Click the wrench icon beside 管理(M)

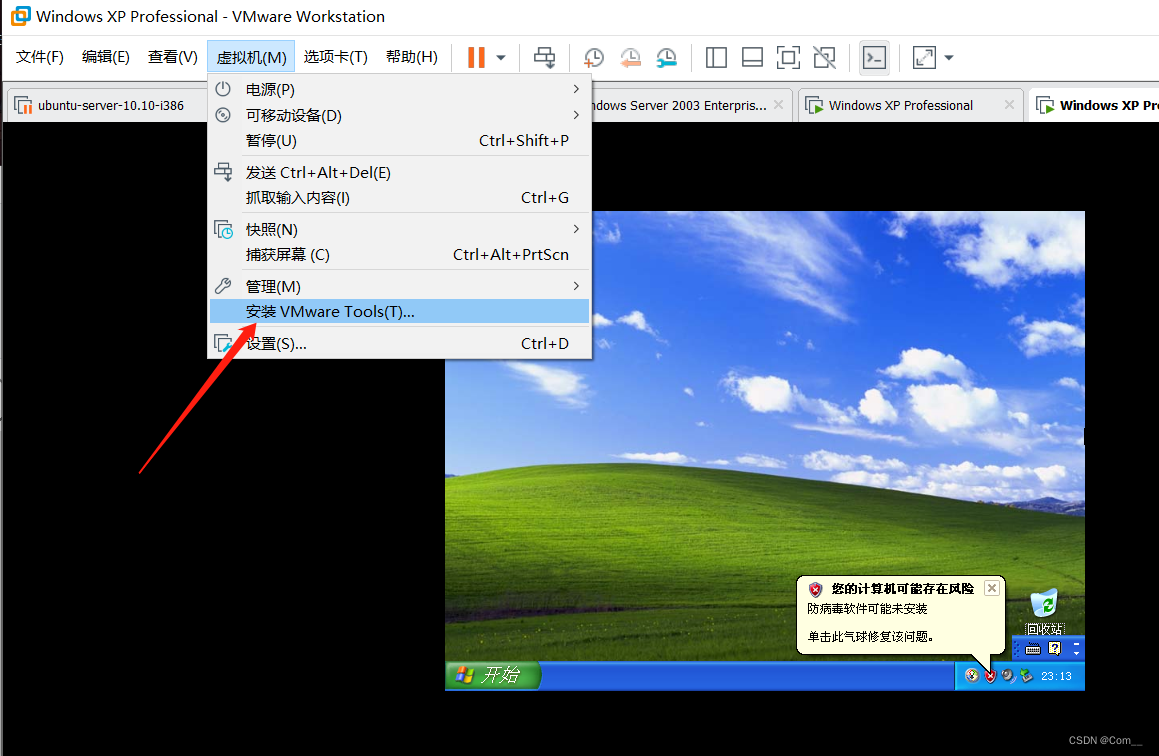pos(222,286)
